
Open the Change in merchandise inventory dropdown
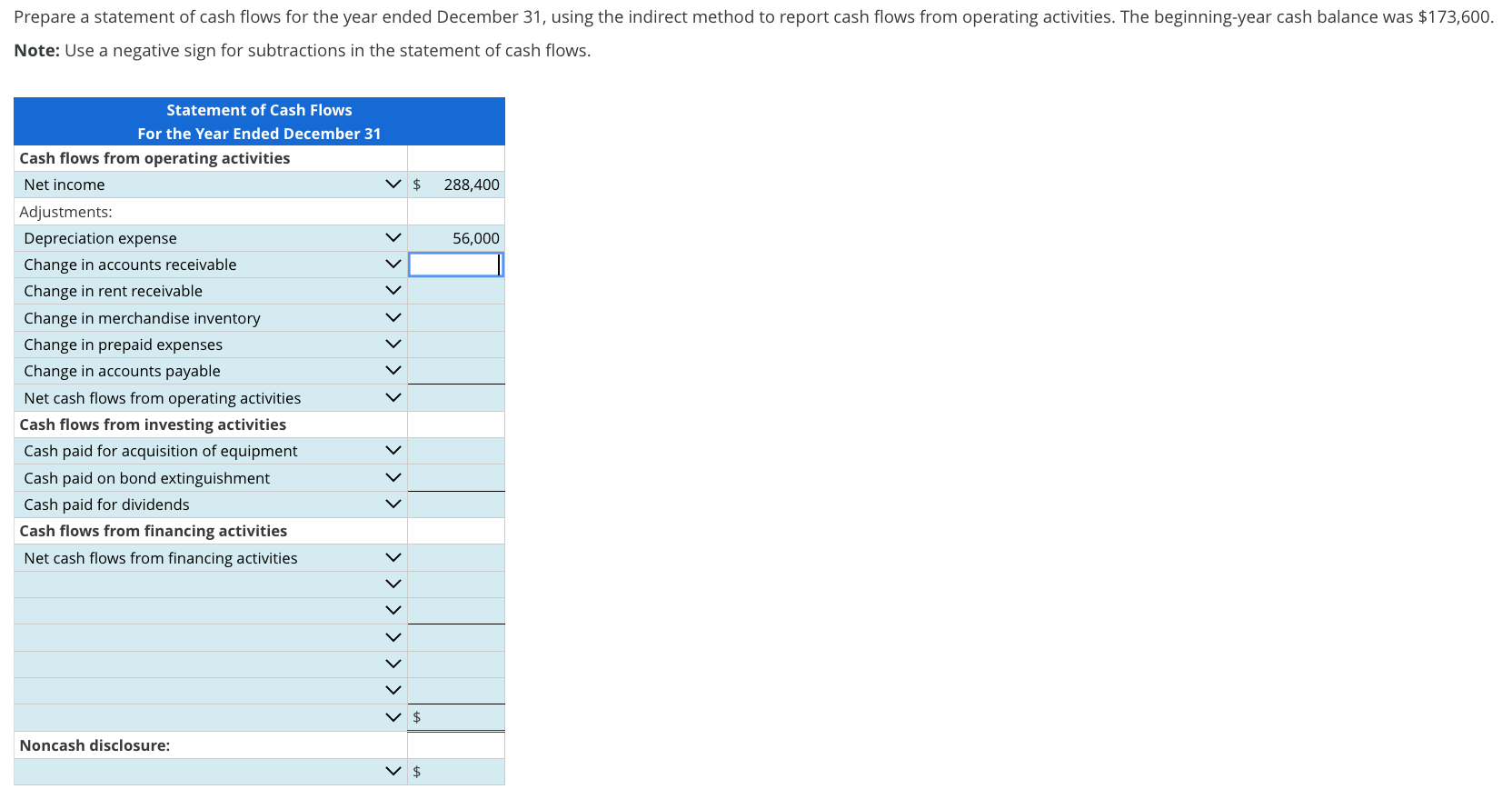coord(393,318)
